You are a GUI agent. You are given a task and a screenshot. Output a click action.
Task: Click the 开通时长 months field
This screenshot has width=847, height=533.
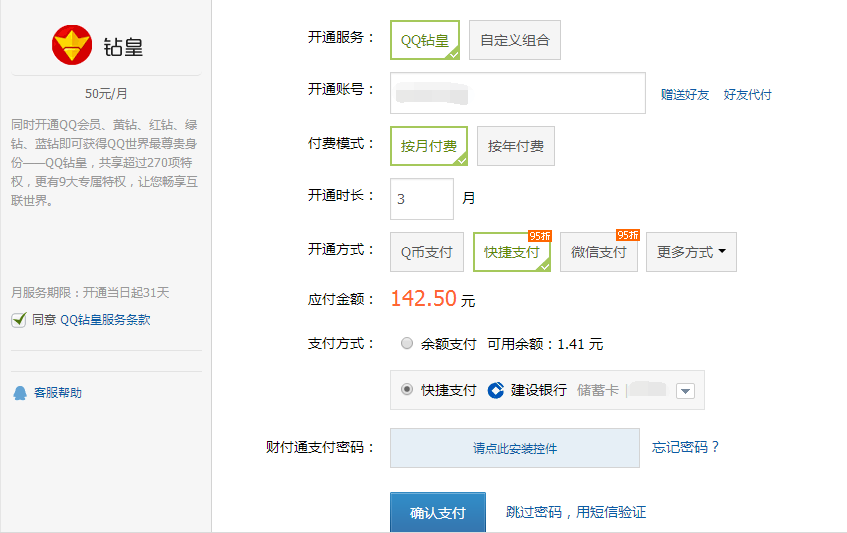point(422,199)
